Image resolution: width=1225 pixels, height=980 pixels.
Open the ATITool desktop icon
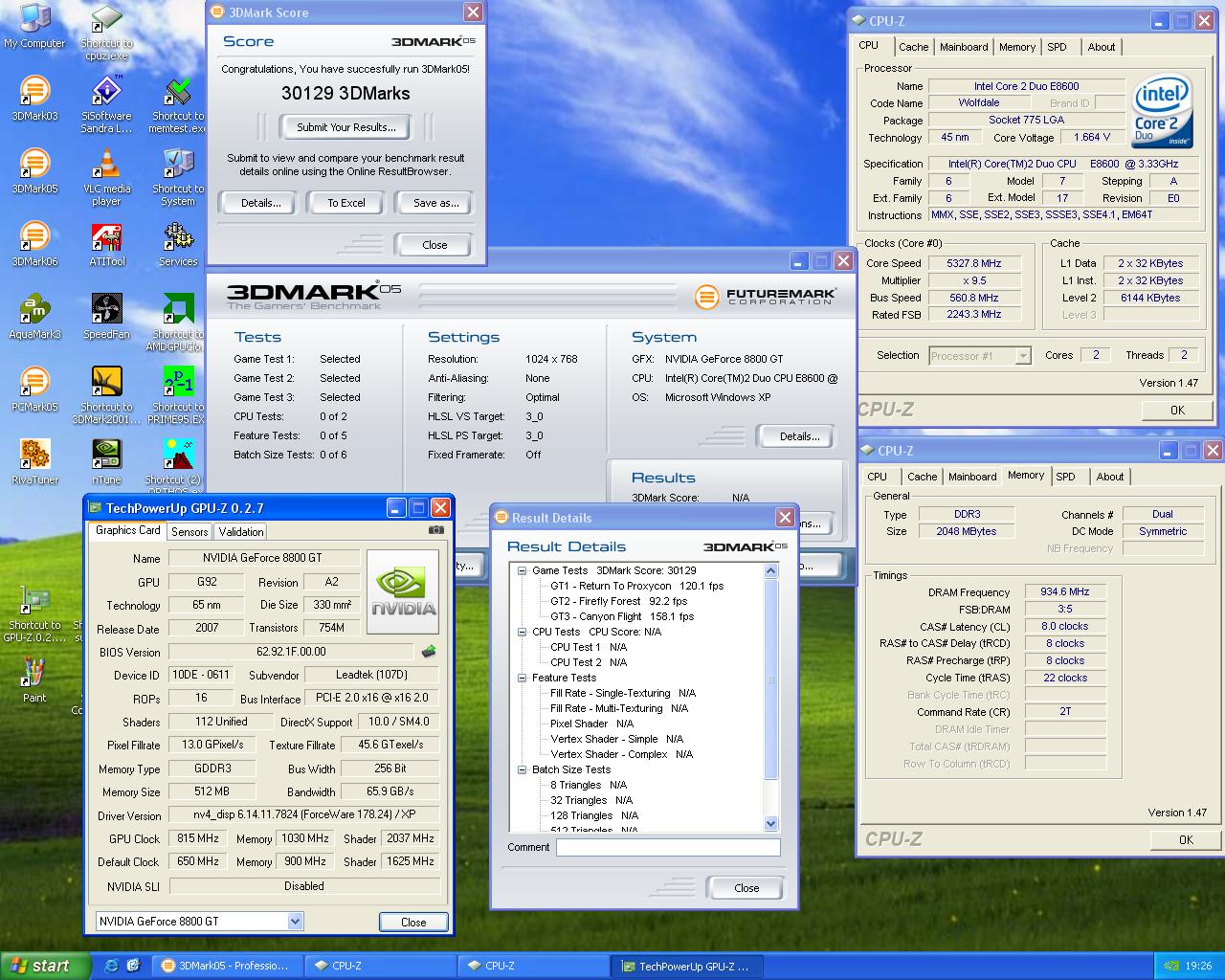point(106,244)
